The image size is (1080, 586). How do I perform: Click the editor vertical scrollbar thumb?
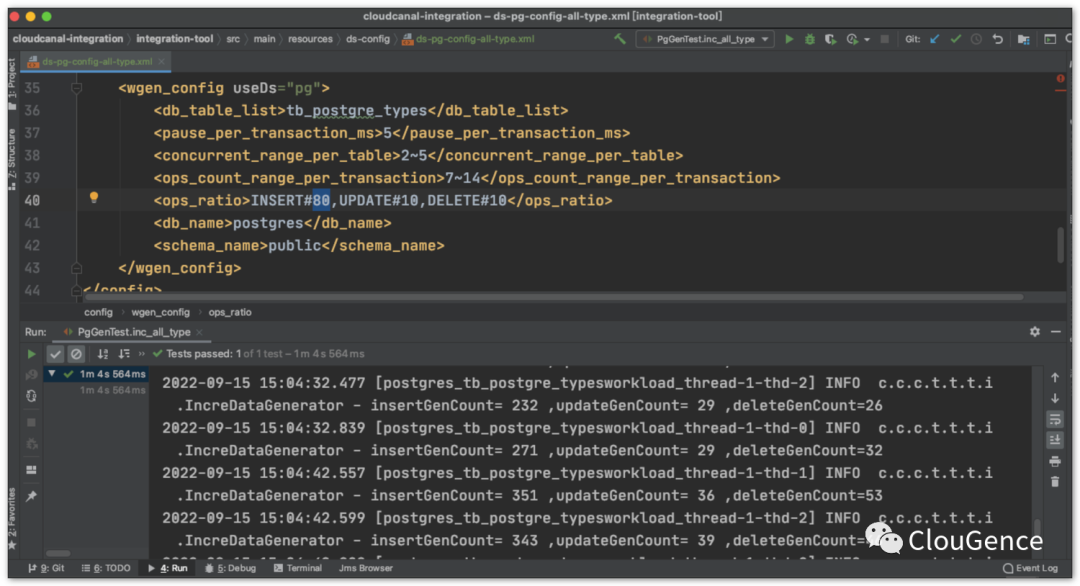(x=1061, y=245)
